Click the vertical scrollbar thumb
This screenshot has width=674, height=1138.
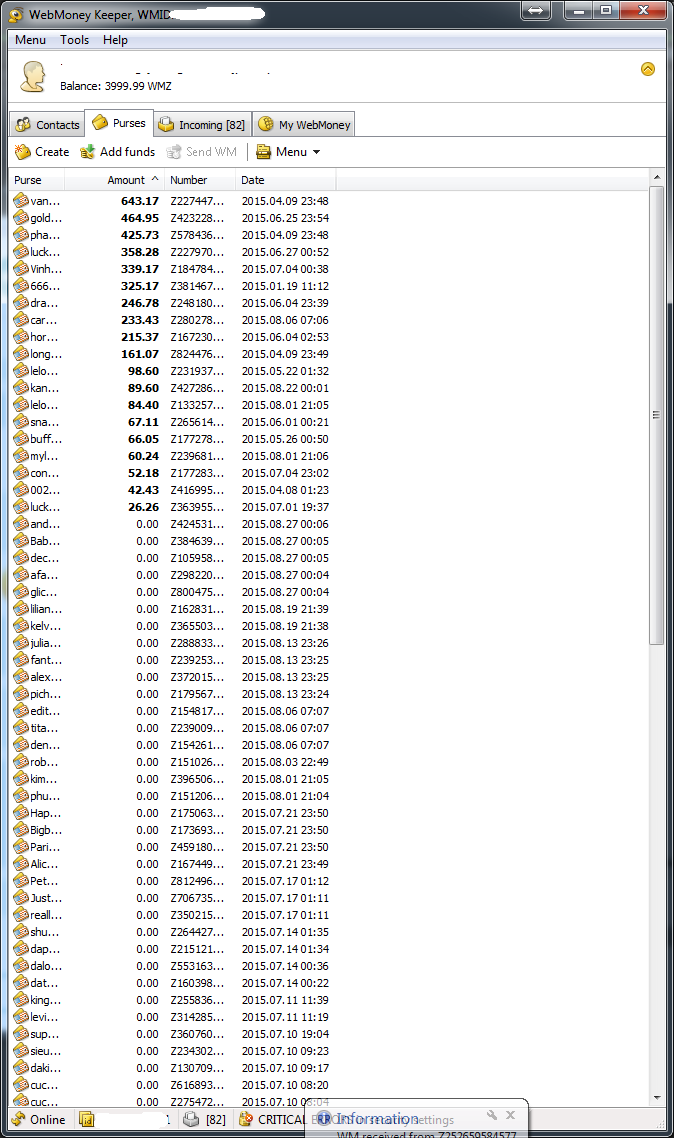click(x=657, y=415)
